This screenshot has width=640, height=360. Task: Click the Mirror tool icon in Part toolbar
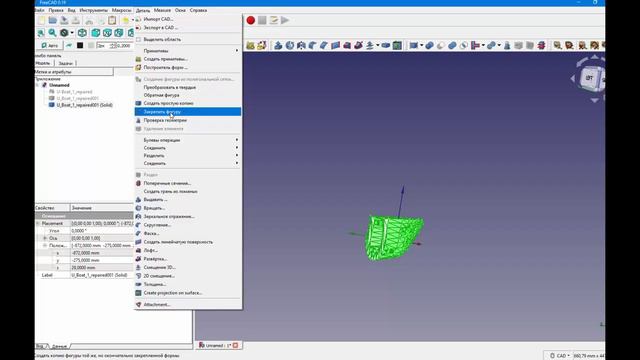[301, 45]
